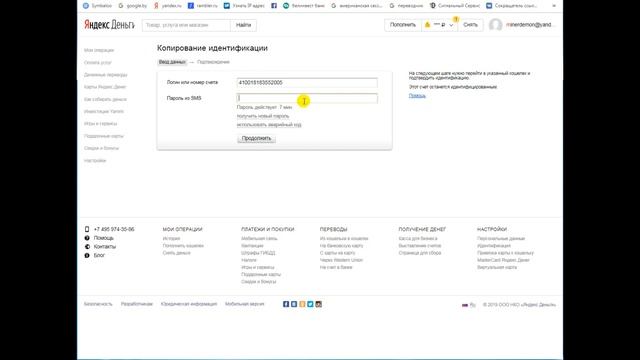Click the login or account number field

(x=307, y=82)
